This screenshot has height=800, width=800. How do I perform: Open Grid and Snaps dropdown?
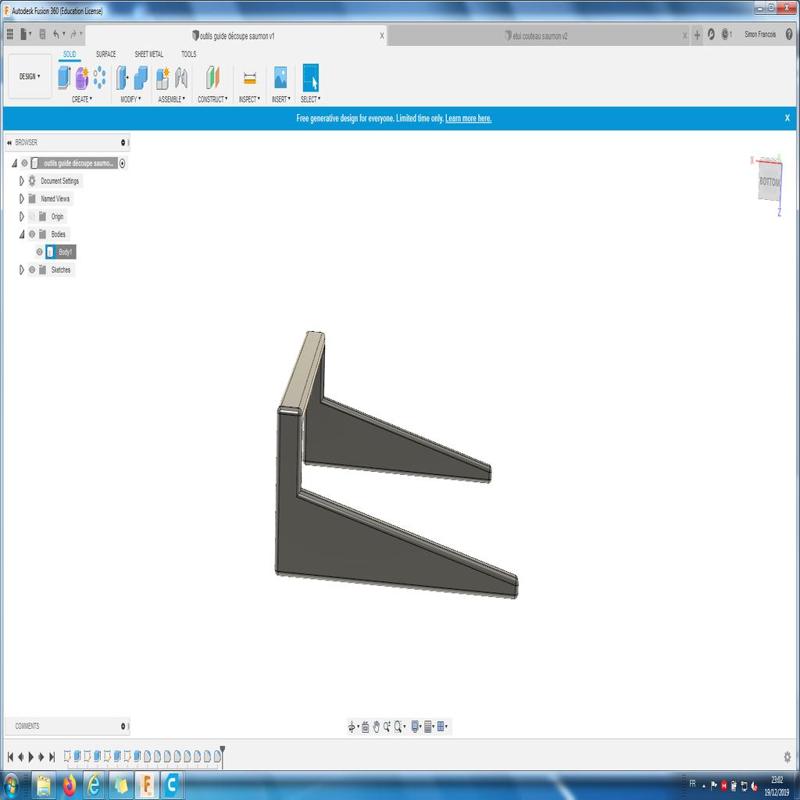(429, 727)
